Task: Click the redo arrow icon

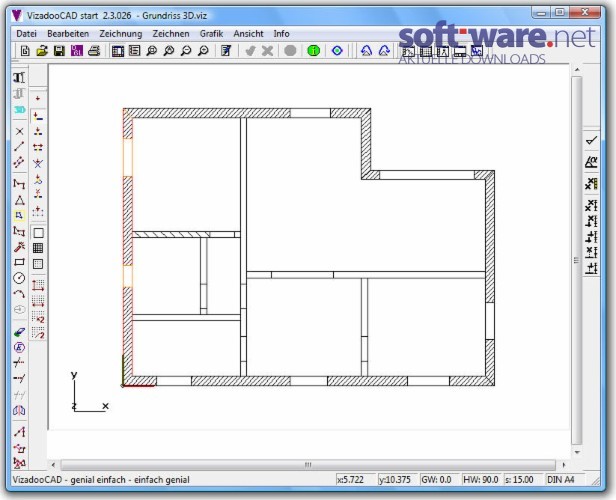Action: pos(384,51)
